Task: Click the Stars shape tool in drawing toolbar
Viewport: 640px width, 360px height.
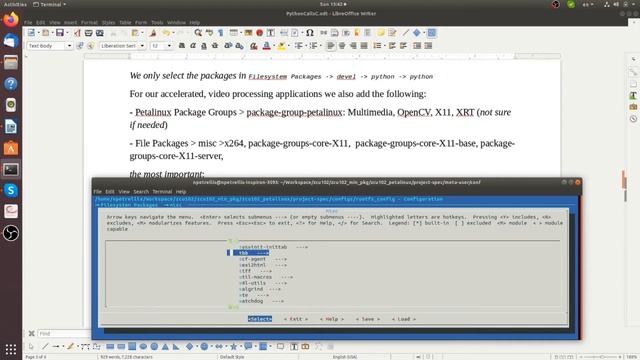Action: pyautogui.click(x=233, y=347)
